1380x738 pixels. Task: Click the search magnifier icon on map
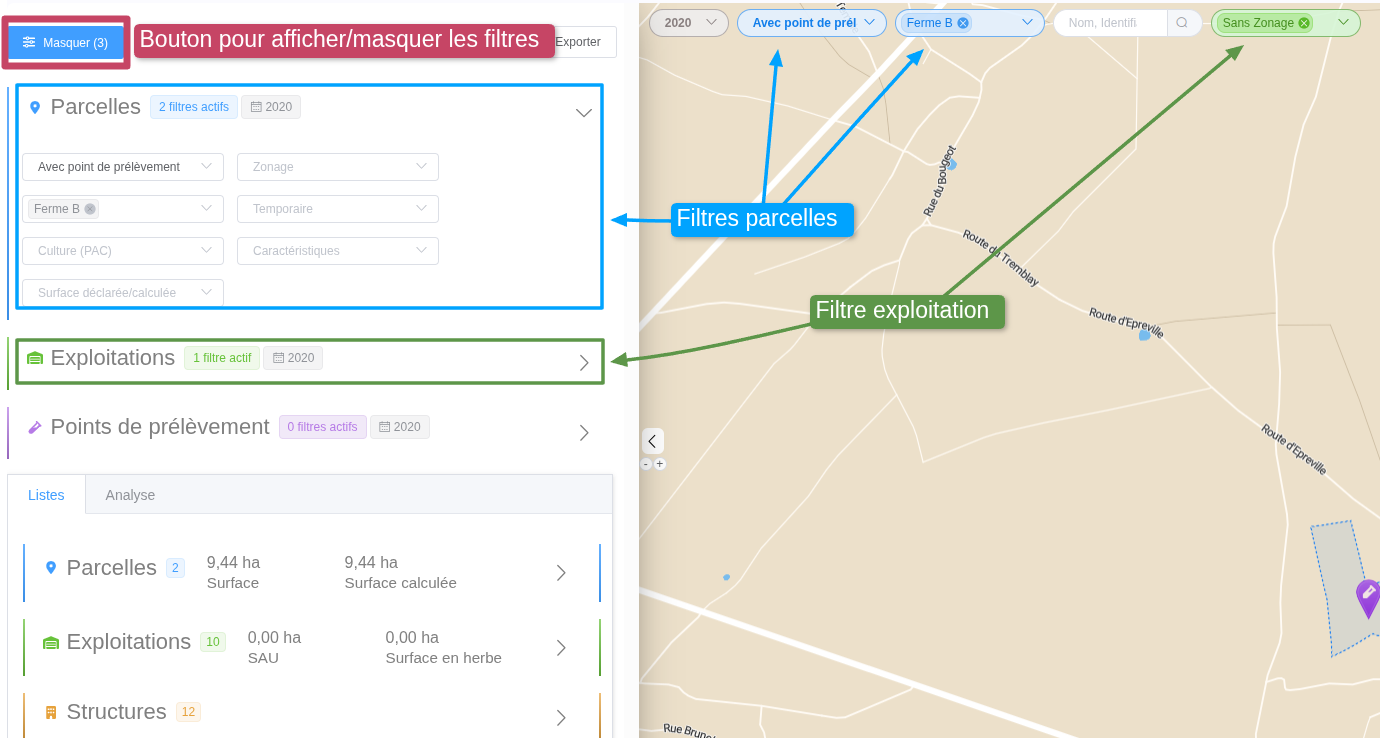(1182, 23)
